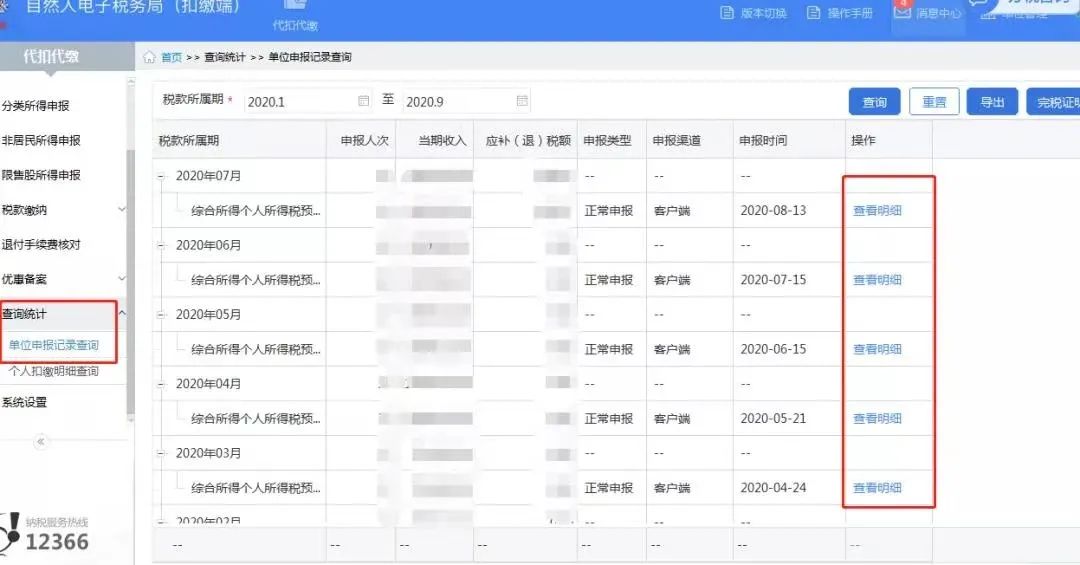Open 限售股所得申报 in sidebar

point(41,175)
